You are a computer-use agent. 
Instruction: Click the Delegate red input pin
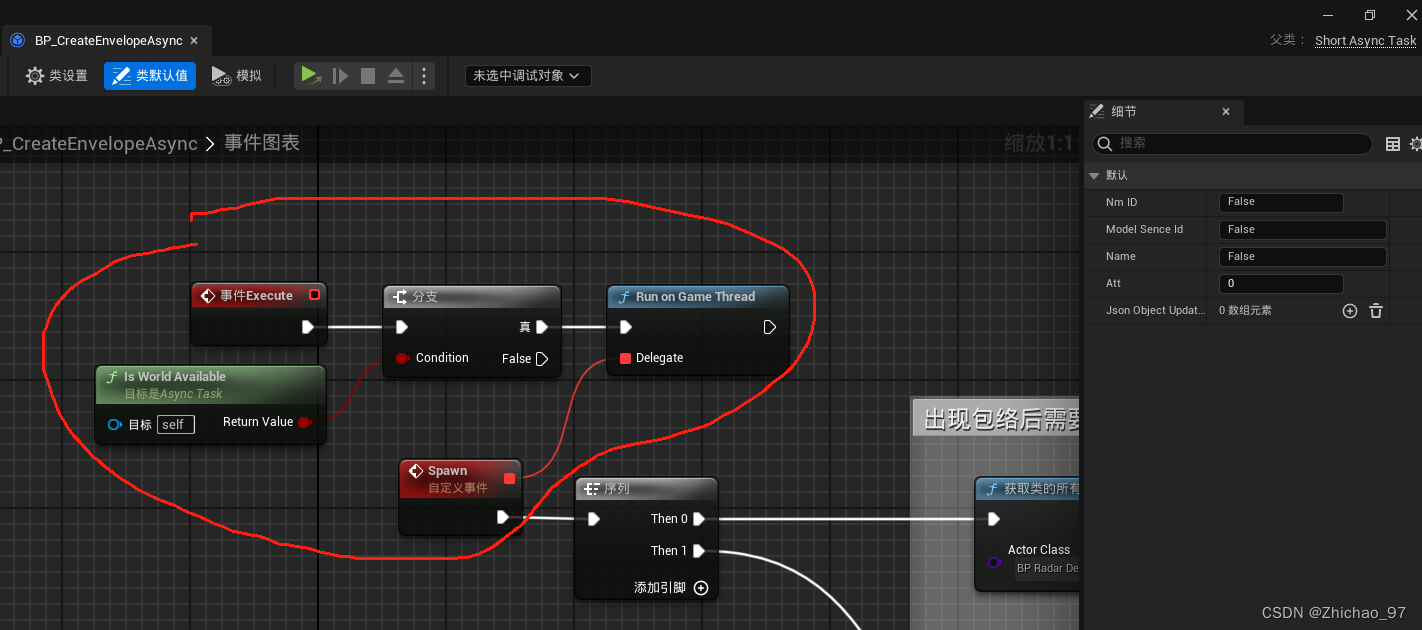coord(625,358)
